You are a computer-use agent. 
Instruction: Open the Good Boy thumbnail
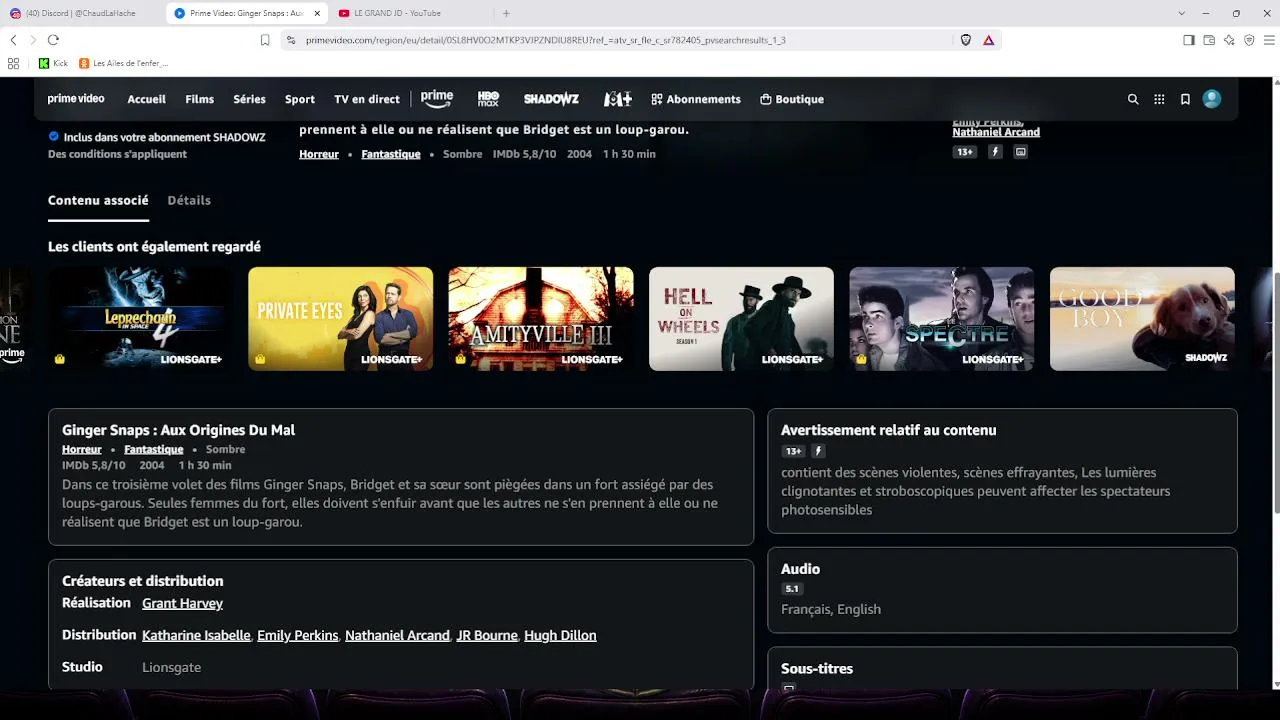1142,319
